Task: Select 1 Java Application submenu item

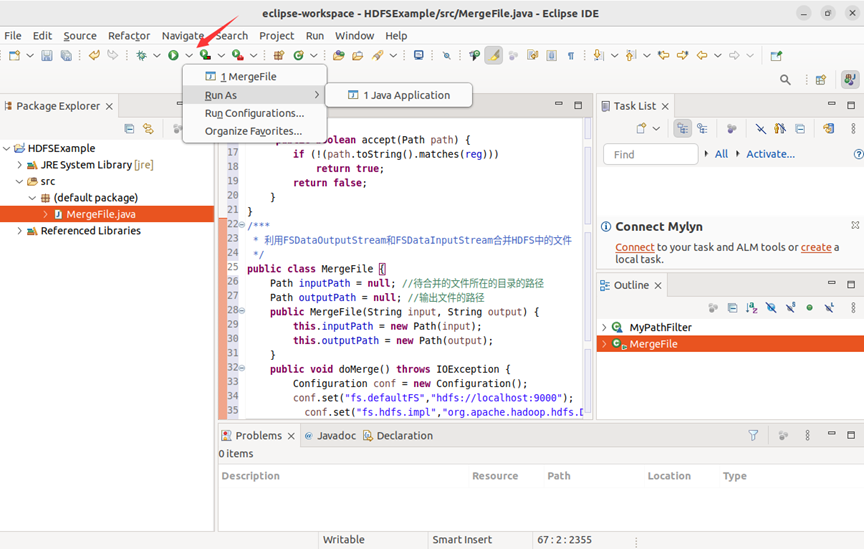Action: (x=399, y=95)
